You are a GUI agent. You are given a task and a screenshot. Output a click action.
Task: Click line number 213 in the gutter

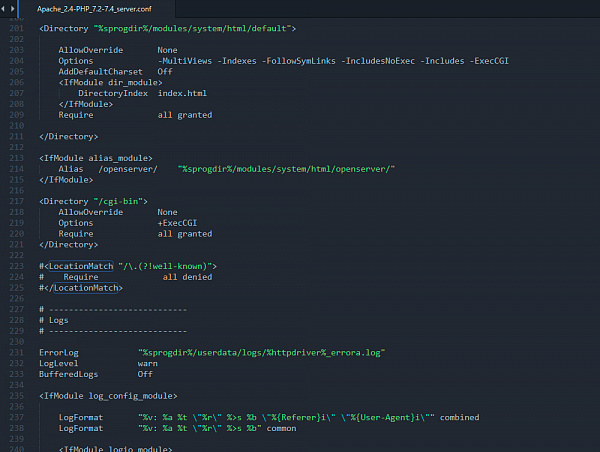click(16, 157)
